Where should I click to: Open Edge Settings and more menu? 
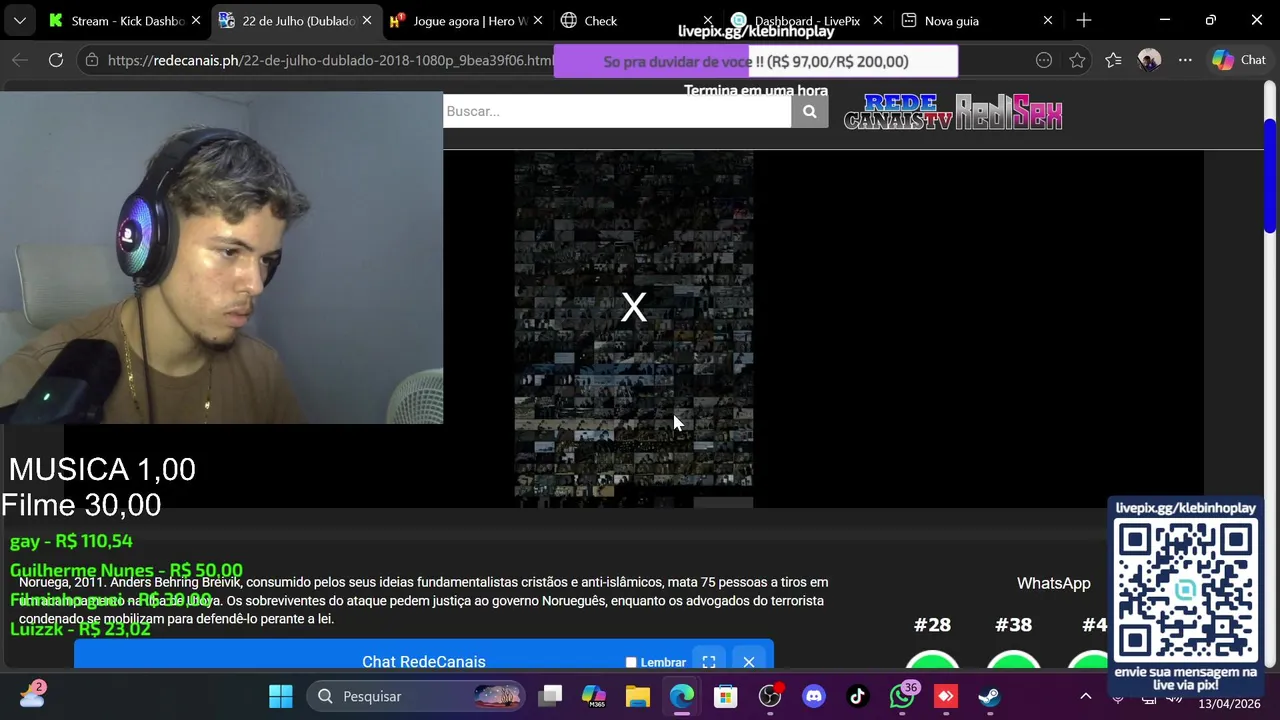click(x=1185, y=60)
